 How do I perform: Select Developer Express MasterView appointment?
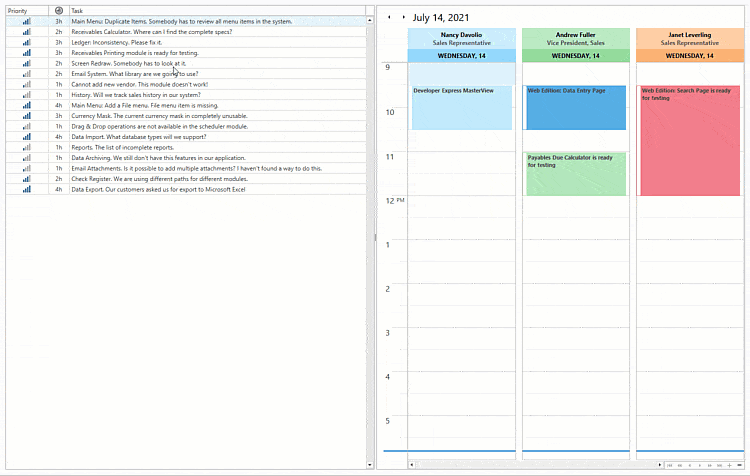click(x=462, y=108)
